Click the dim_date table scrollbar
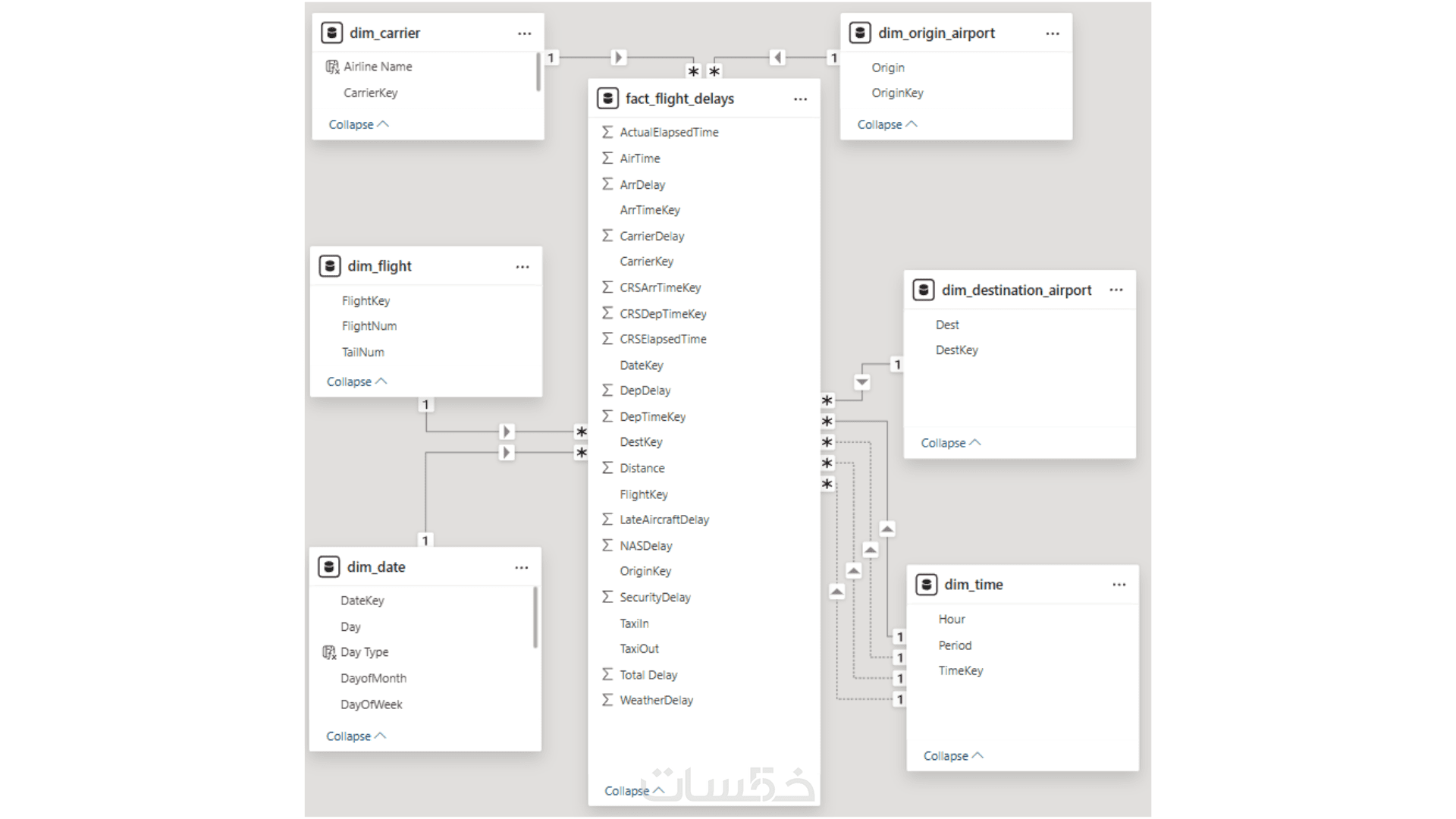 click(x=535, y=617)
